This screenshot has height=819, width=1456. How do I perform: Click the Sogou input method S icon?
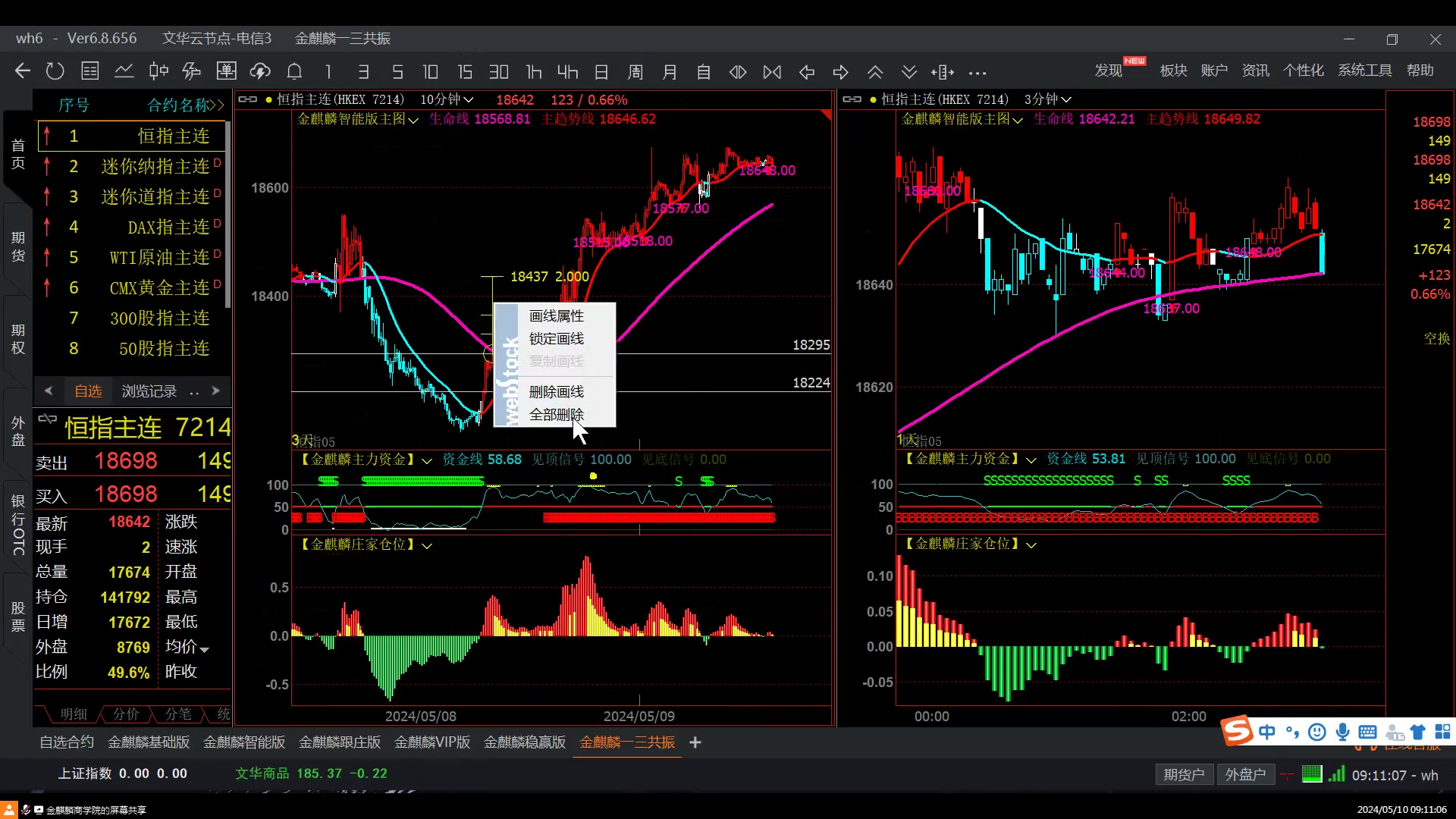pos(1237,731)
